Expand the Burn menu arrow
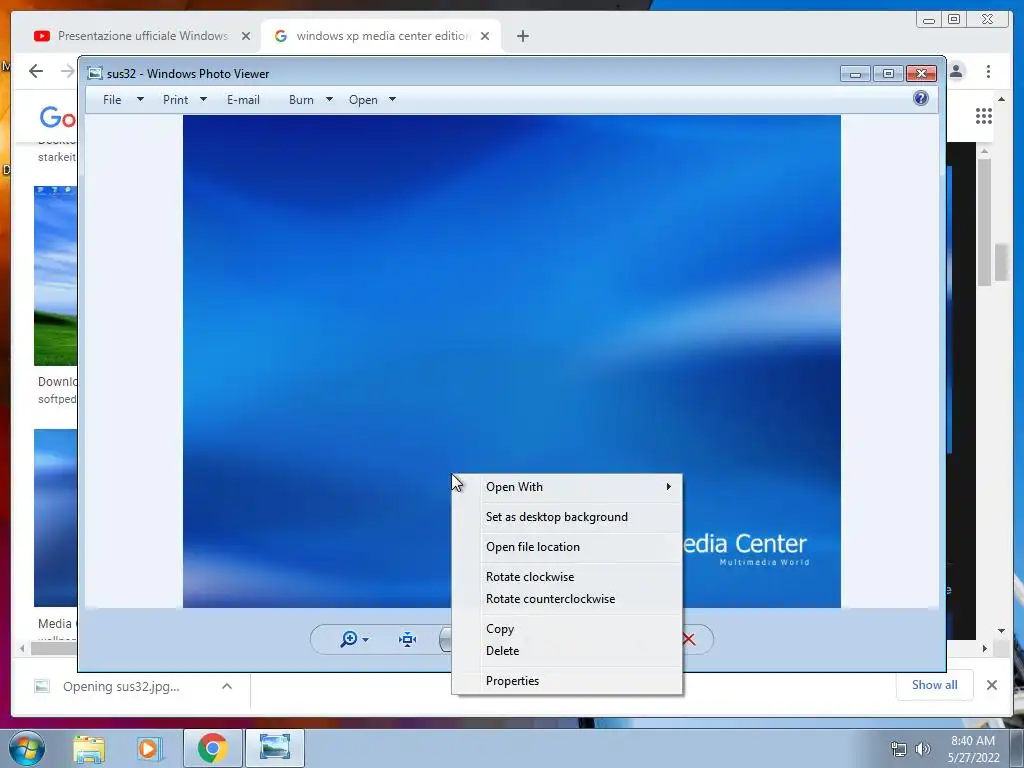The height and width of the screenshot is (768, 1024). coord(329,99)
